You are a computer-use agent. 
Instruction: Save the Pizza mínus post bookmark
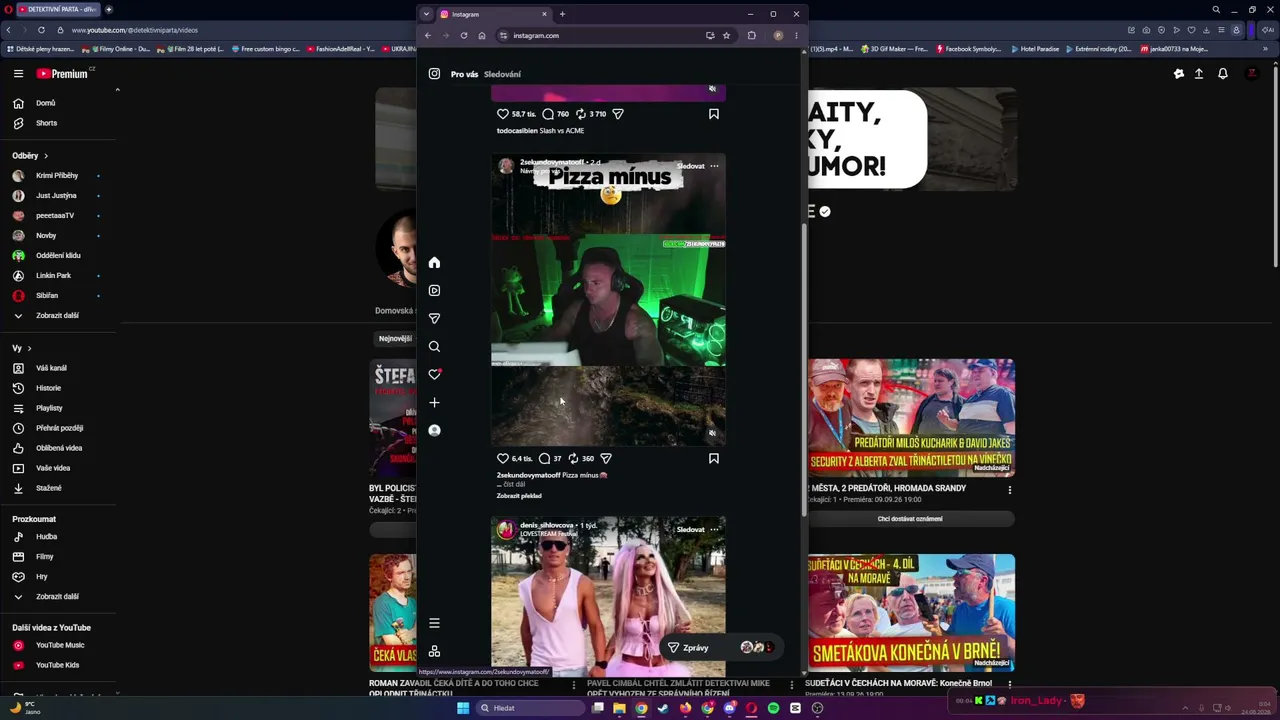[714, 459]
